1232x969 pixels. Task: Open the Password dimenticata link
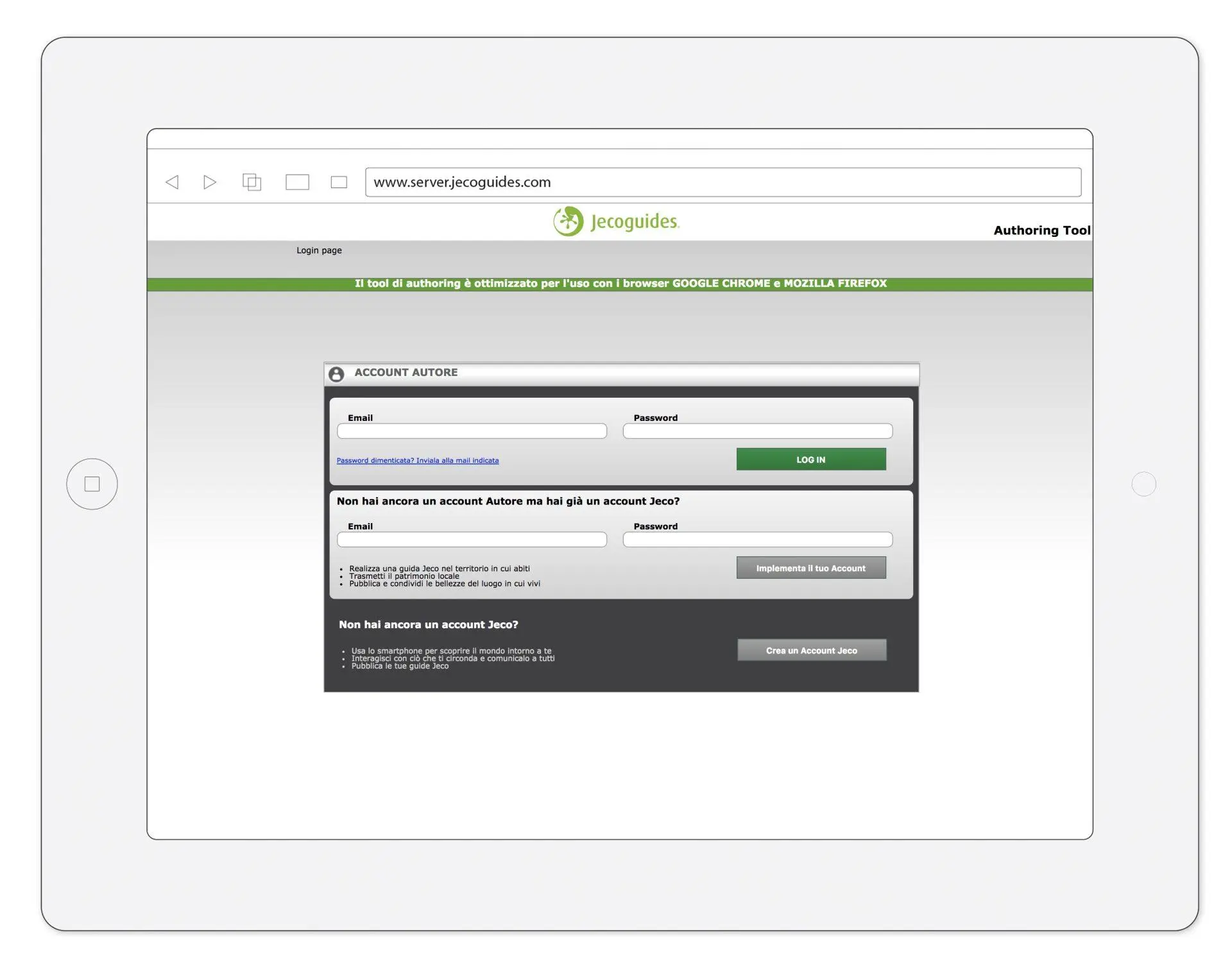[x=418, y=461]
